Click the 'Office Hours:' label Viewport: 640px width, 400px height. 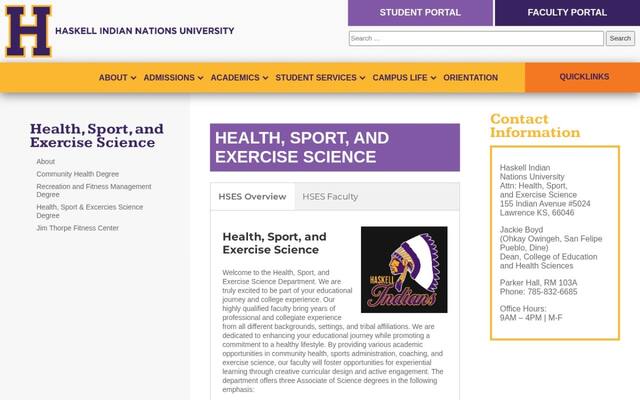[x=523, y=309]
